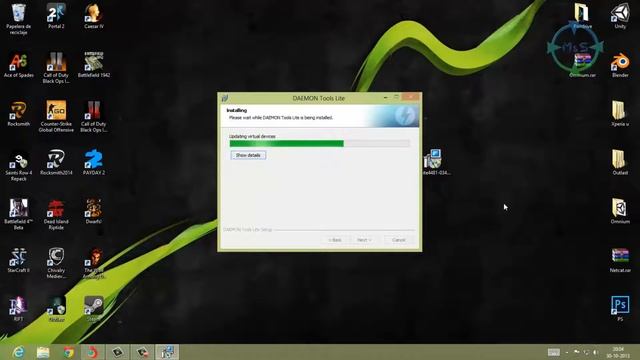Screen dimensions: 640x360
Task: Select the Battlefield 4 Beta shortcut
Action: (x=18, y=215)
